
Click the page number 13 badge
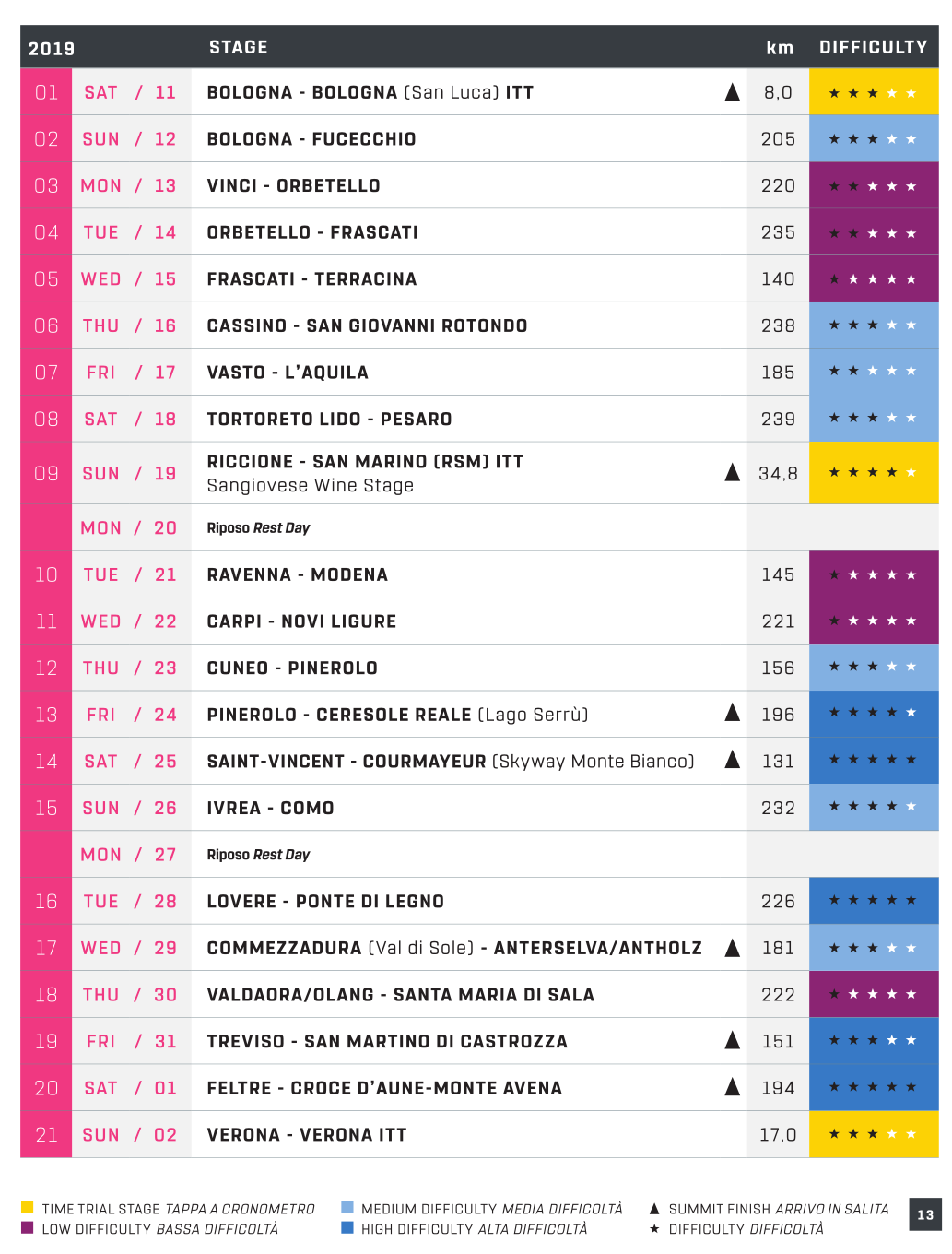tap(925, 1215)
